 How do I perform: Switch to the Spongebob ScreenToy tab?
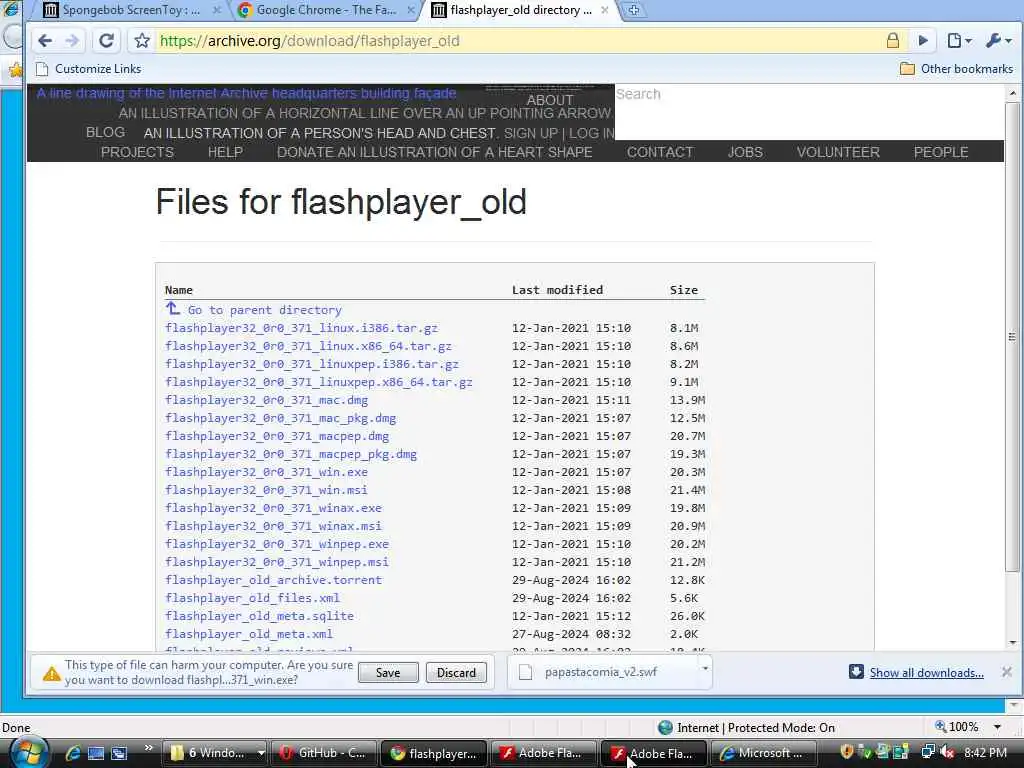tap(131, 10)
